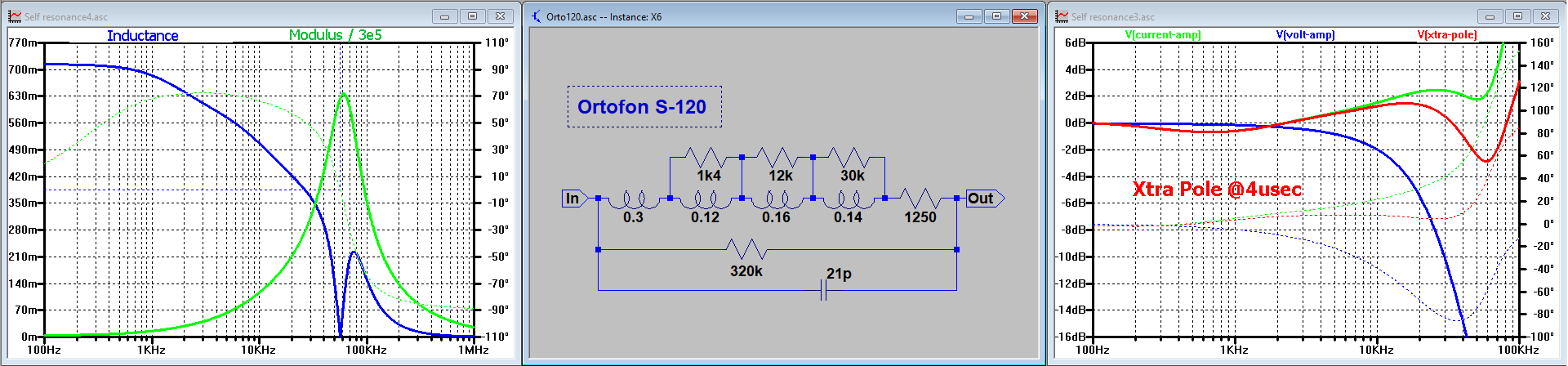The height and width of the screenshot is (366, 1568).
Task: Close the Self resonance4.asc window
Action: 500,16
